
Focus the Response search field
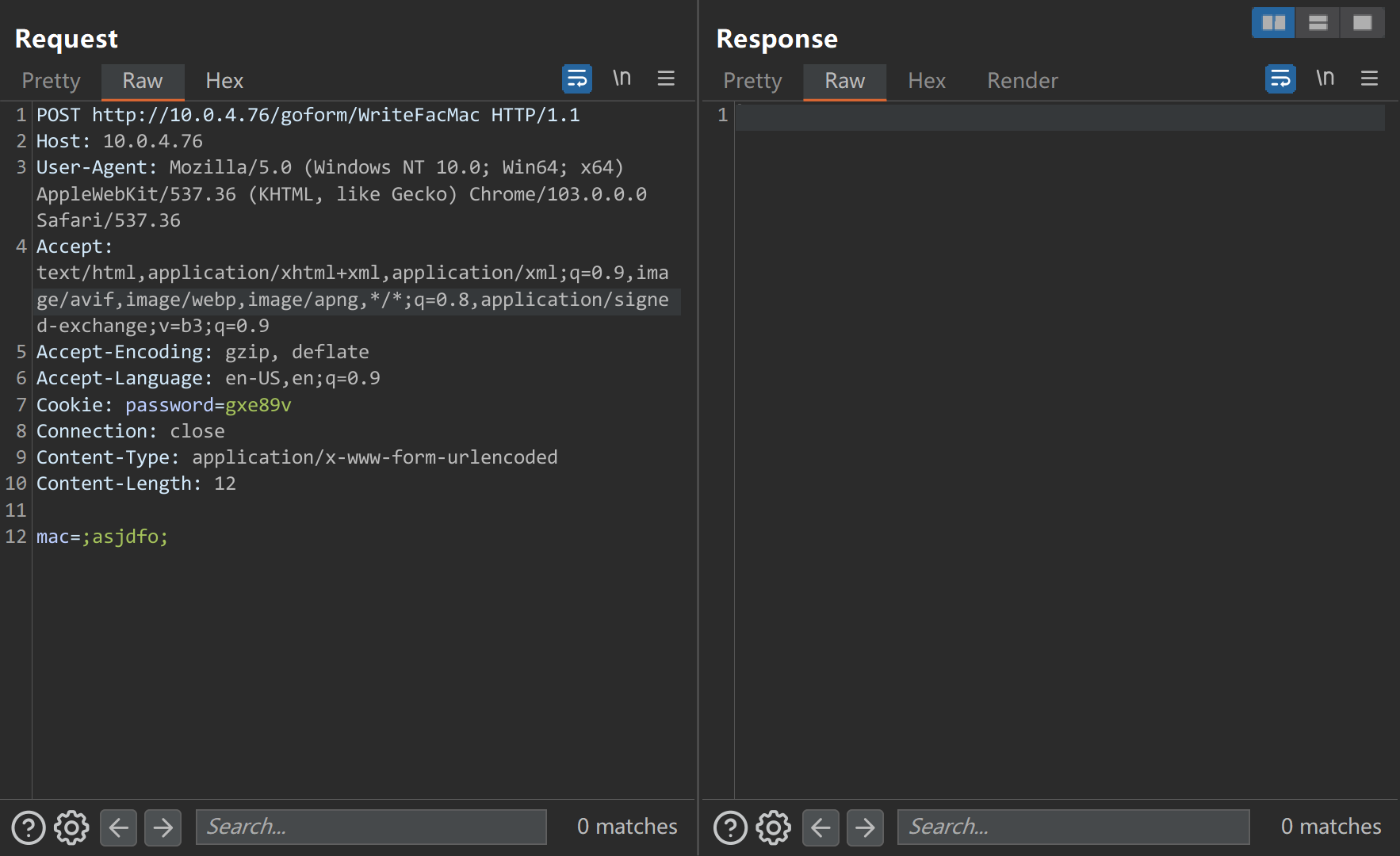coord(1073,827)
